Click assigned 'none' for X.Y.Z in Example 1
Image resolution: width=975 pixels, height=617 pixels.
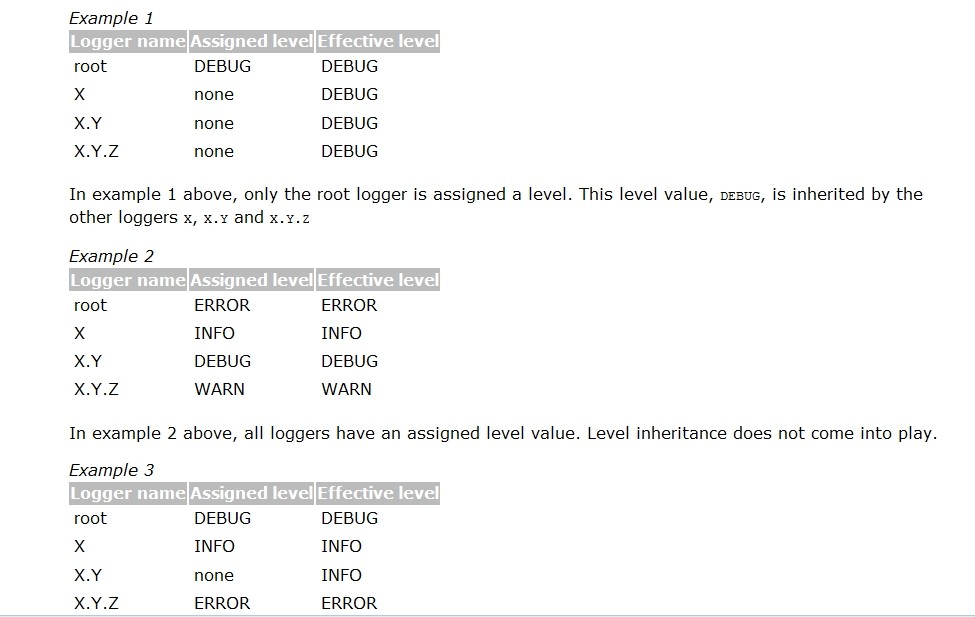click(214, 151)
